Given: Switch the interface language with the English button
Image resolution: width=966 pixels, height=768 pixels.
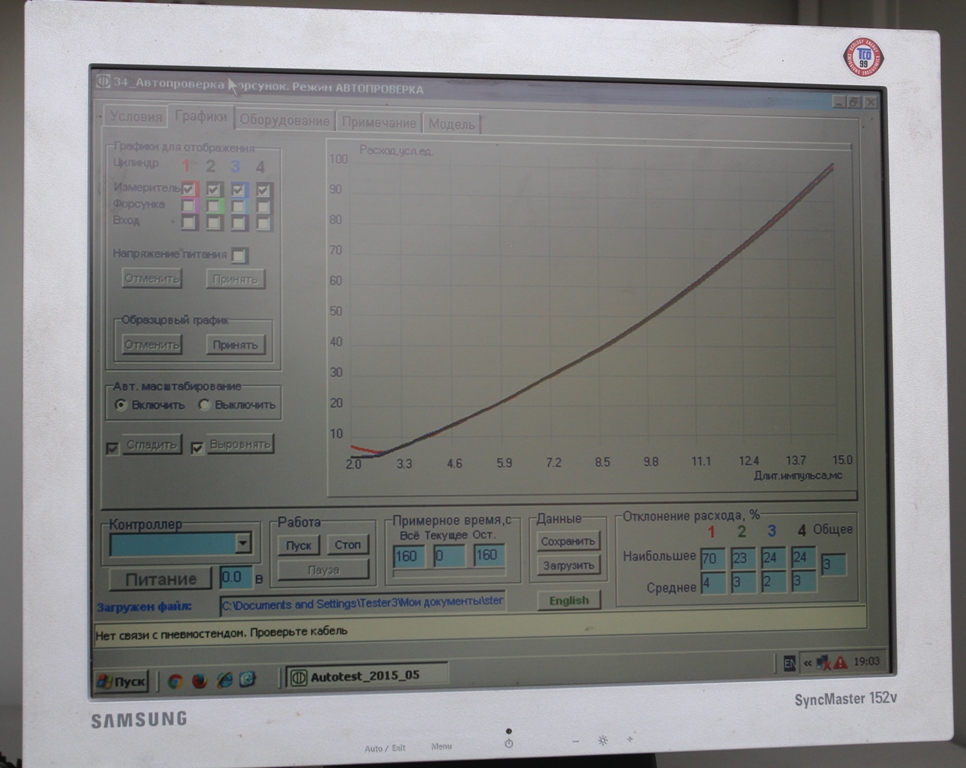Looking at the screenshot, I should [x=568, y=600].
